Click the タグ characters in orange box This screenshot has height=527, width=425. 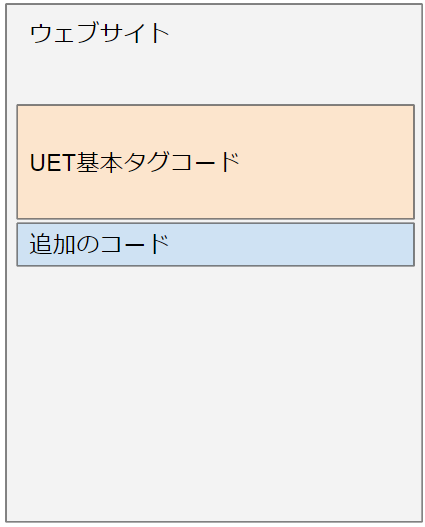point(146,162)
